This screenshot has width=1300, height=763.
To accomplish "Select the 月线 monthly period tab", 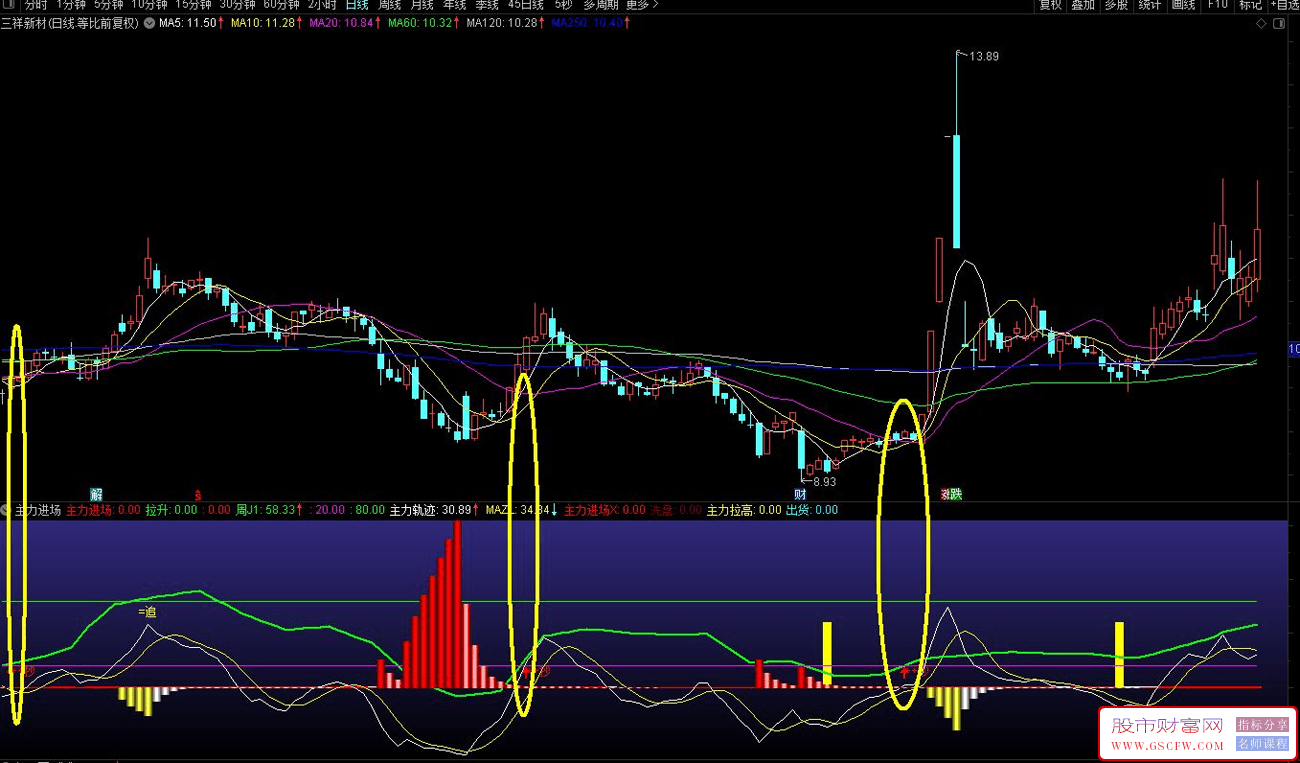I will (422, 4).
